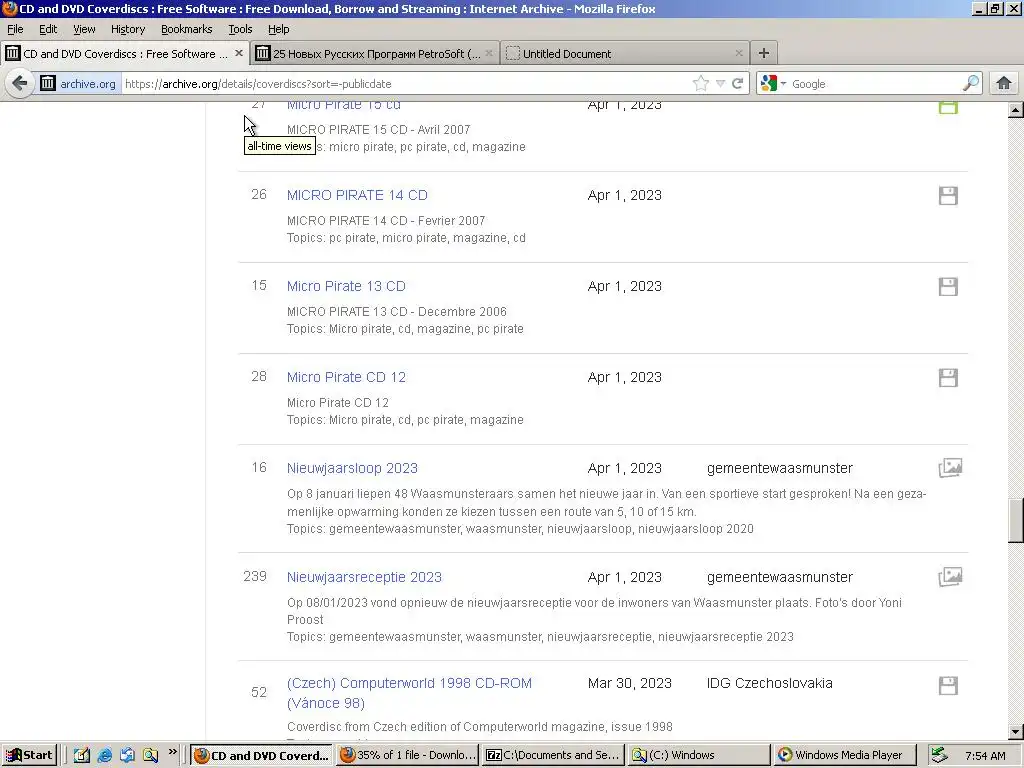The image size is (1024, 768).
Task: Open the View menu
Action: [x=84, y=29]
